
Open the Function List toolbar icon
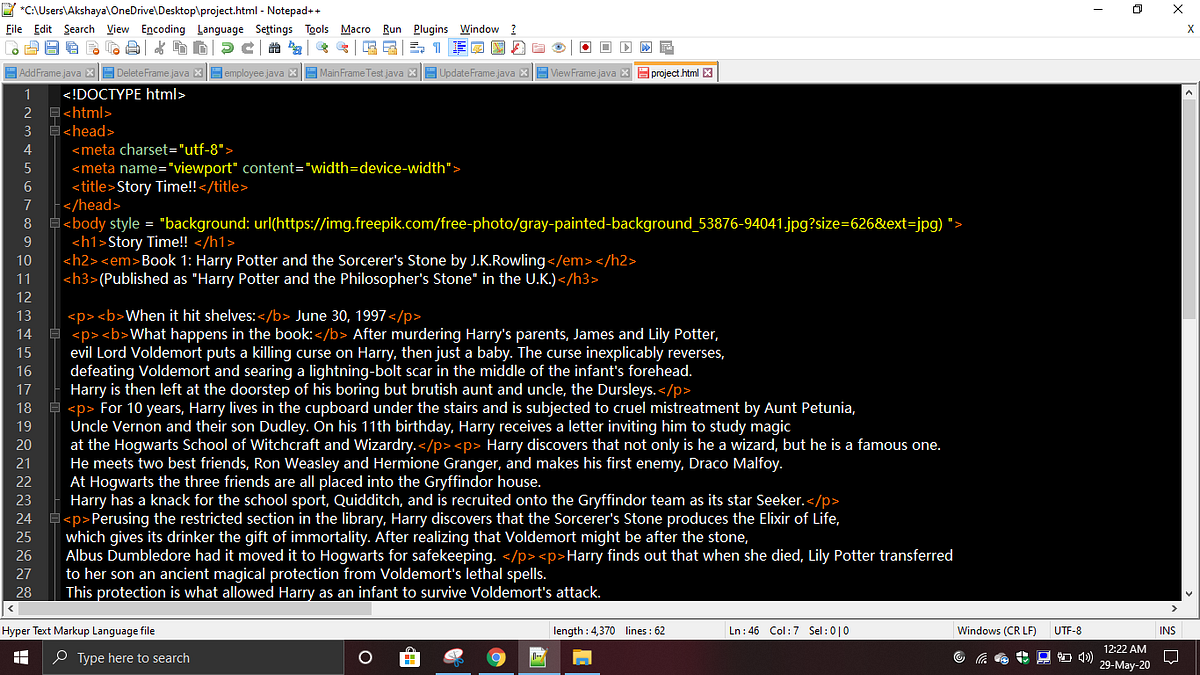pos(519,47)
